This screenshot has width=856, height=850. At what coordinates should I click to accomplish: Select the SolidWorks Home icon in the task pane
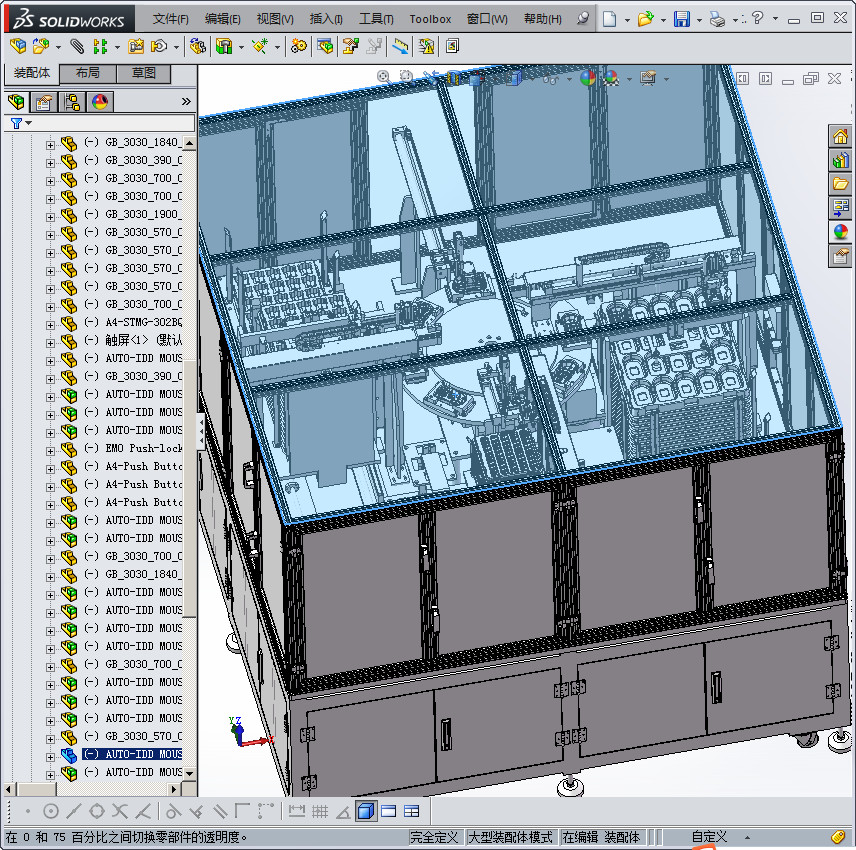(x=841, y=135)
